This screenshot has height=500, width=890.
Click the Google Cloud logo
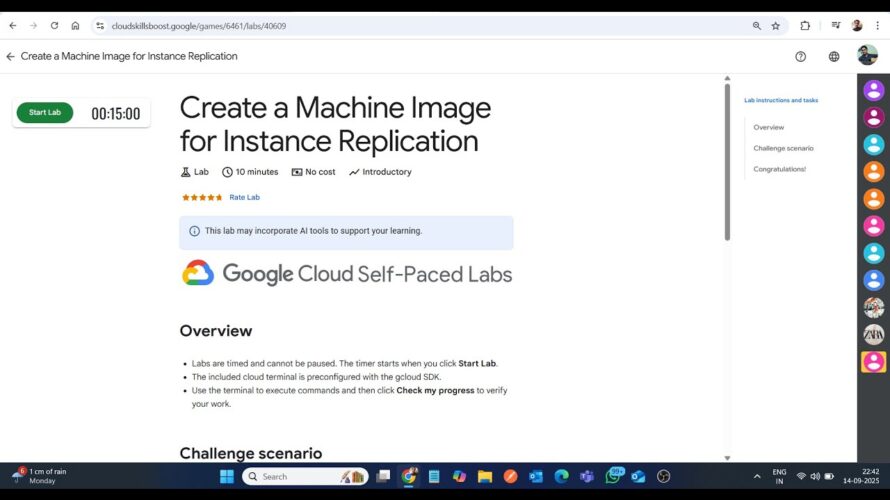pos(198,273)
